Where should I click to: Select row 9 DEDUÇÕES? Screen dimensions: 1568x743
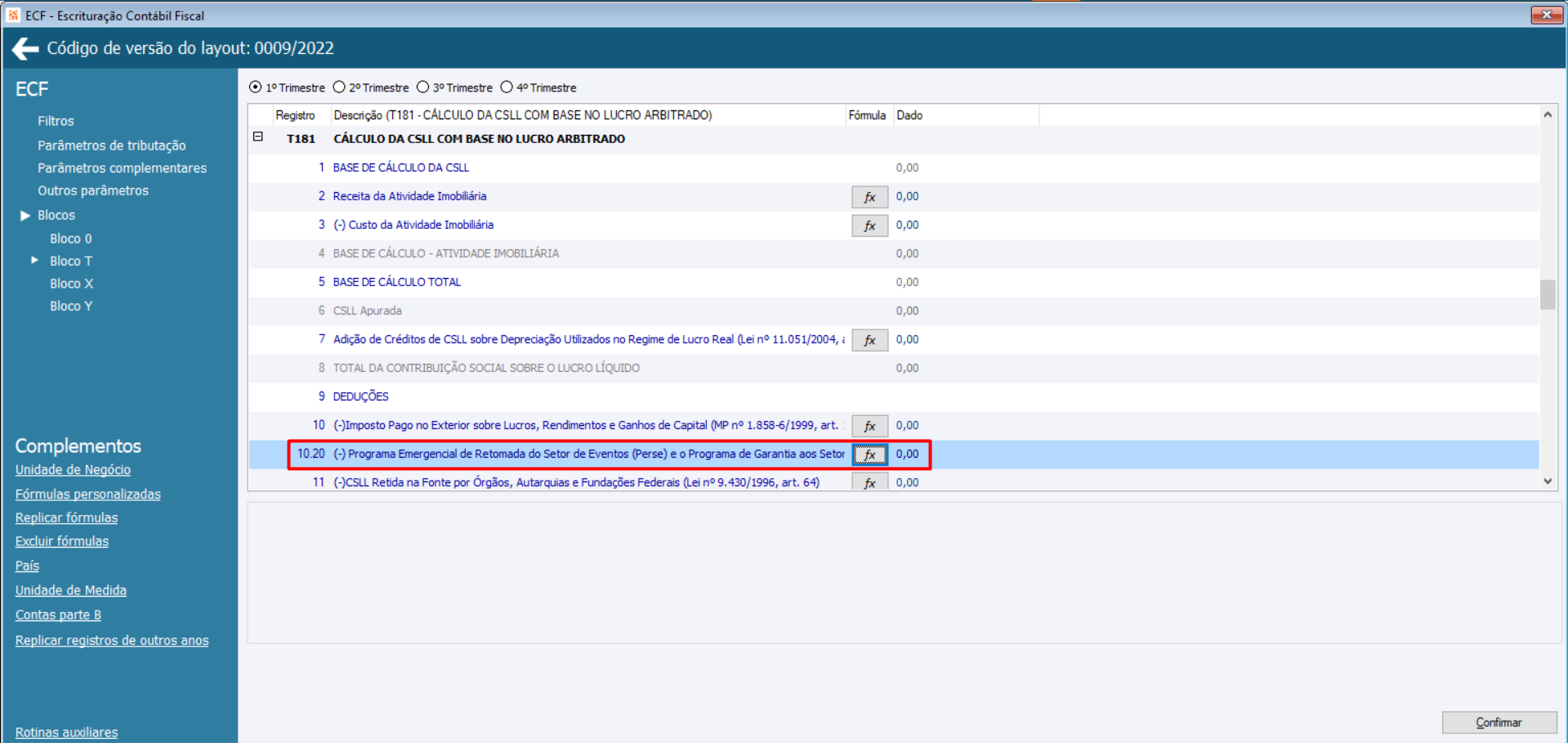pos(894,396)
